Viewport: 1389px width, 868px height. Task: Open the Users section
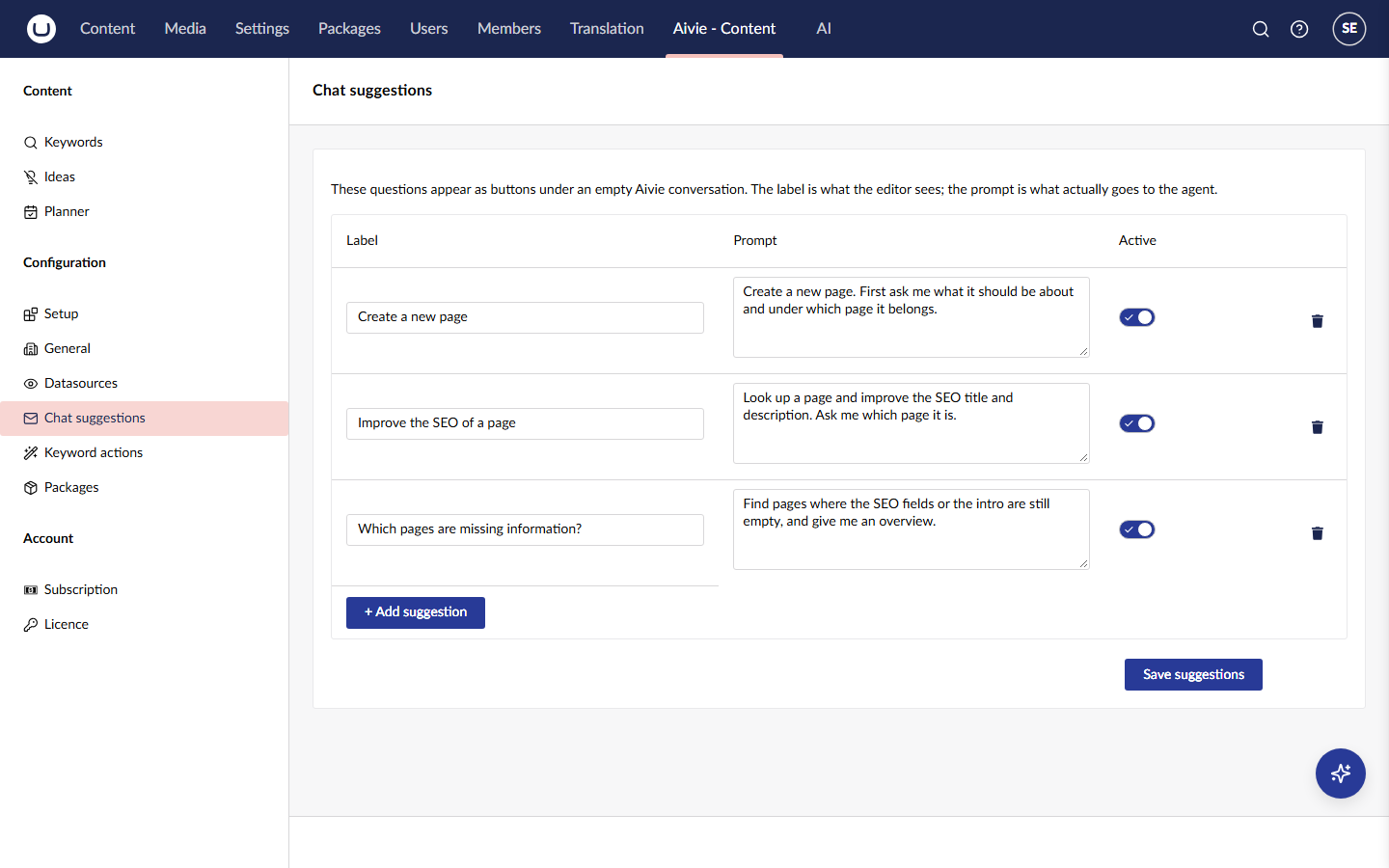[428, 29]
